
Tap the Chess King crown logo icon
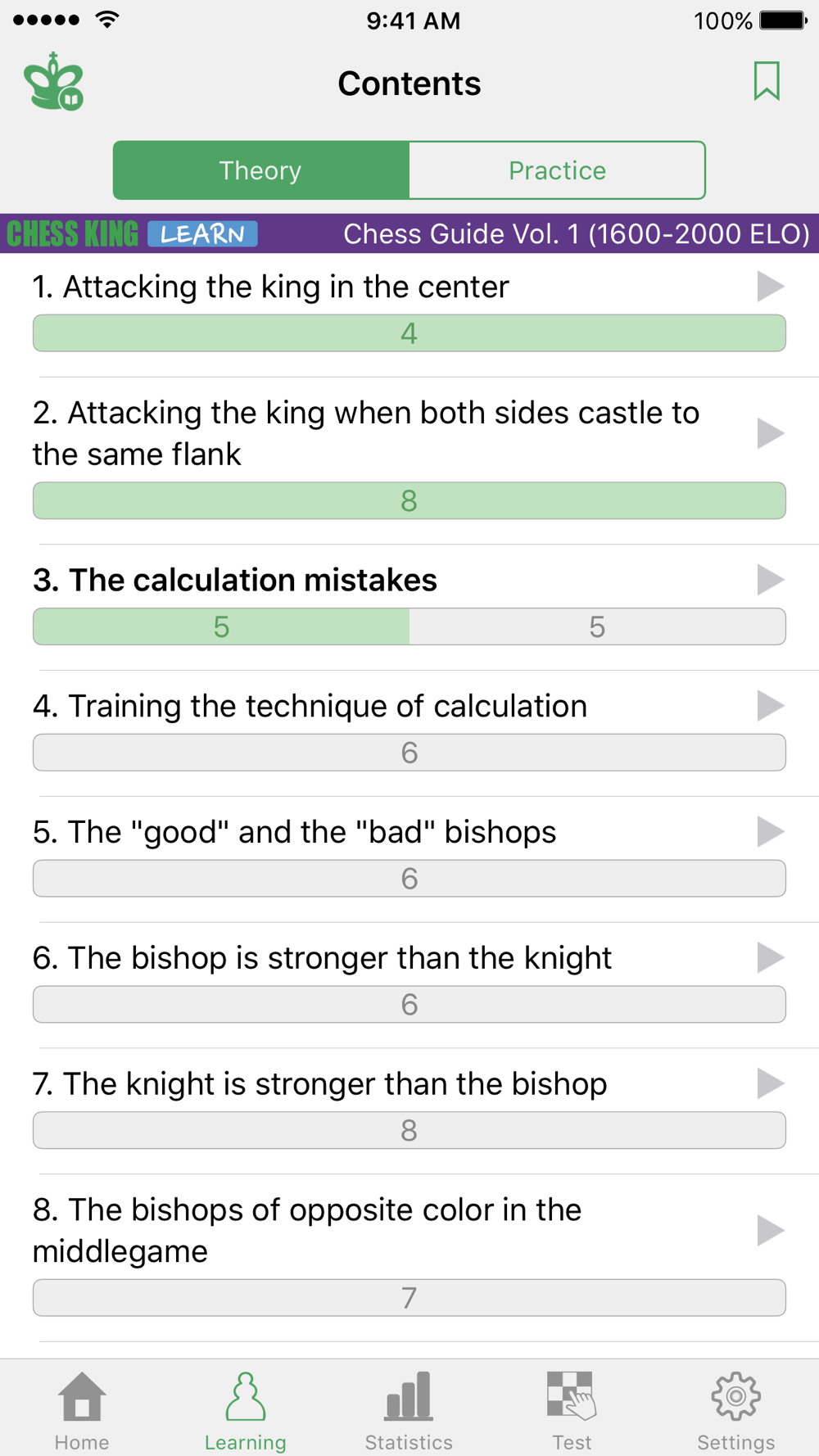54,81
